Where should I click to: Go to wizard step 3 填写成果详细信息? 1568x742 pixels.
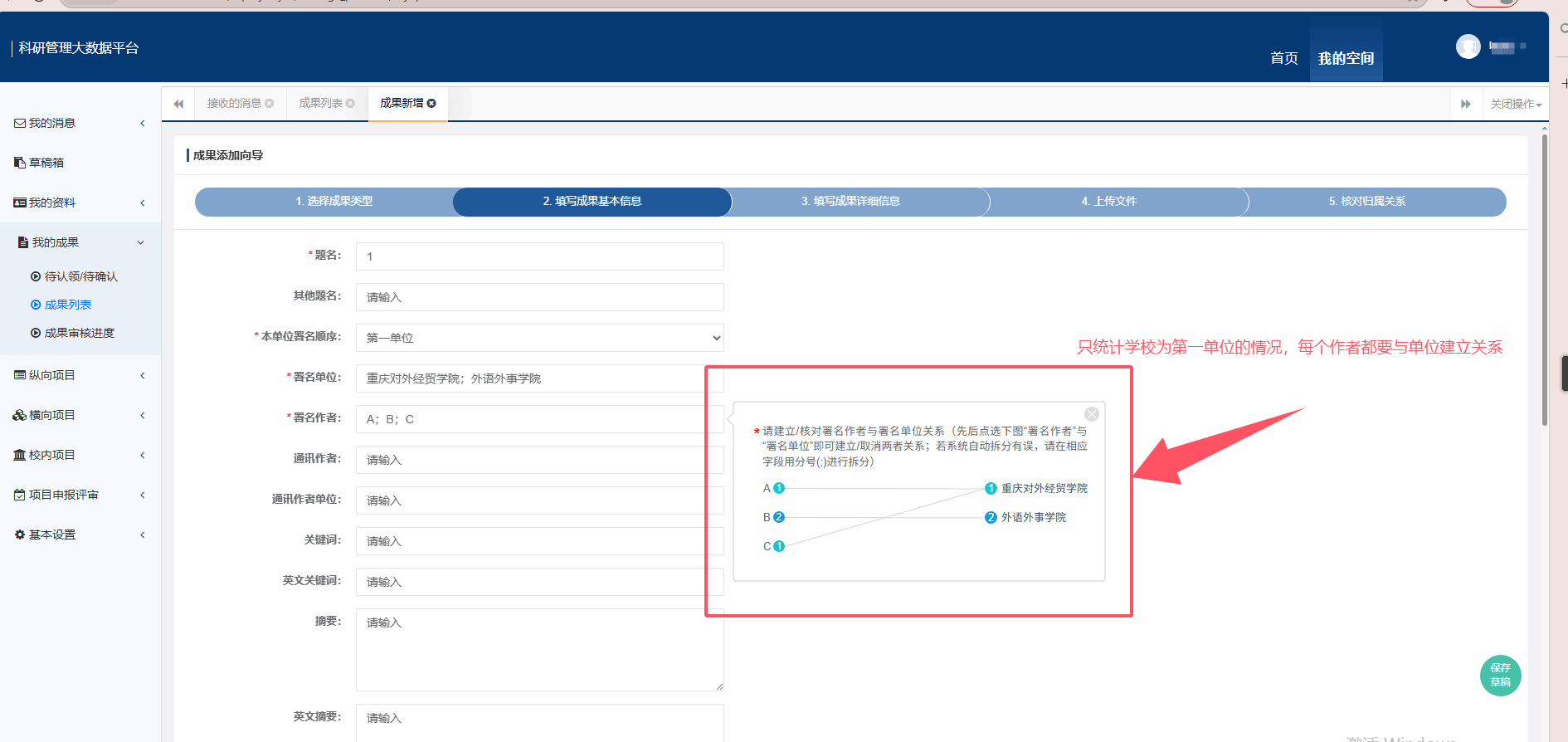pyautogui.click(x=850, y=202)
